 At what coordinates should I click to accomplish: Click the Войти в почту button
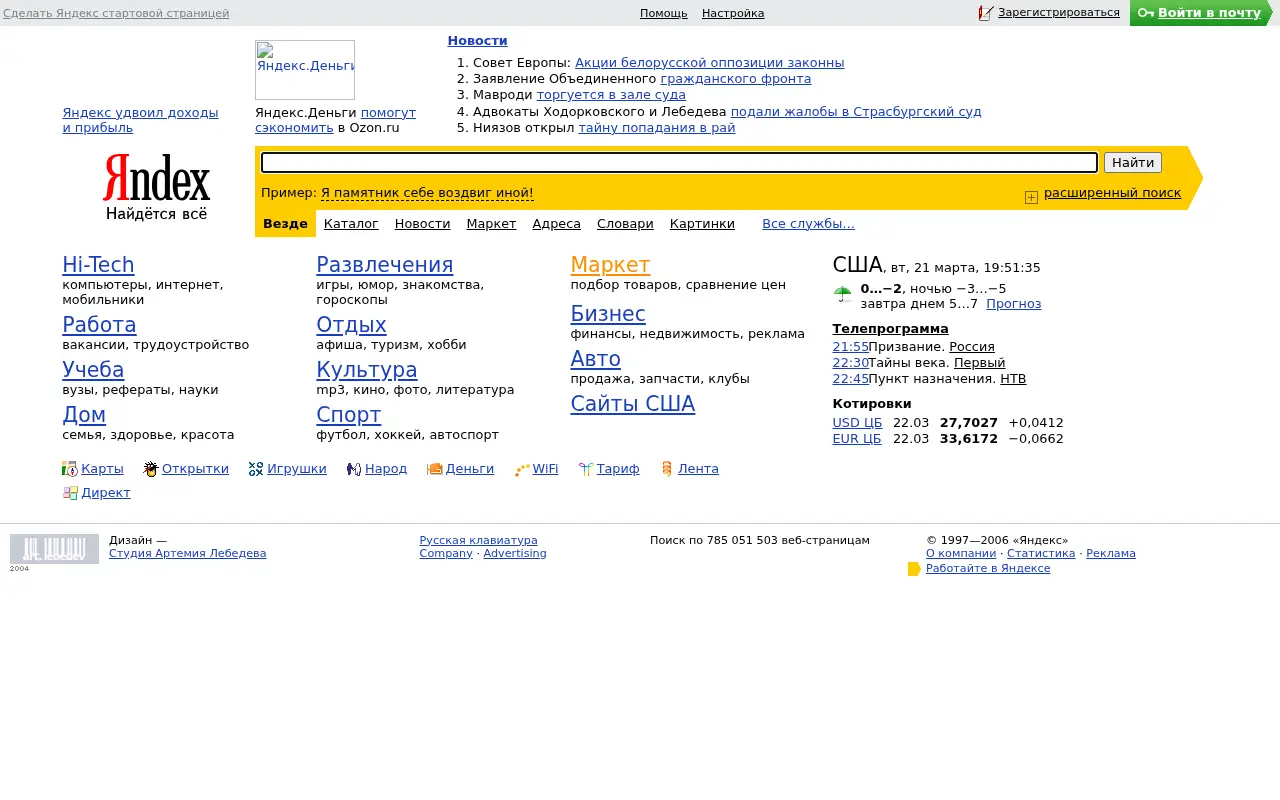coord(1199,13)
